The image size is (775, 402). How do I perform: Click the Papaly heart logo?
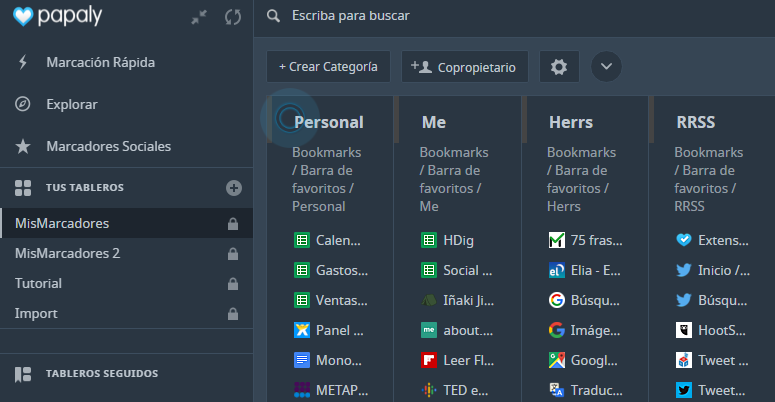pyautogui.click(x=23, y=16)
